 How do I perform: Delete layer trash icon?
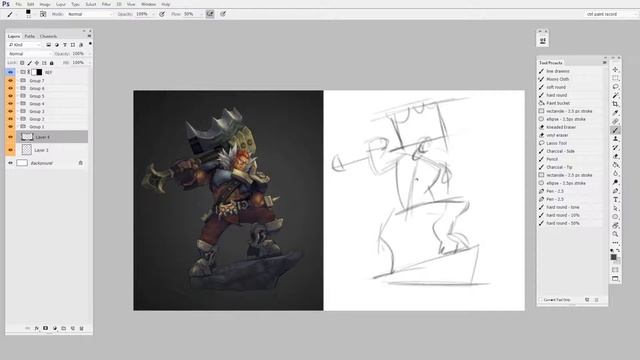tap(81, 328)
